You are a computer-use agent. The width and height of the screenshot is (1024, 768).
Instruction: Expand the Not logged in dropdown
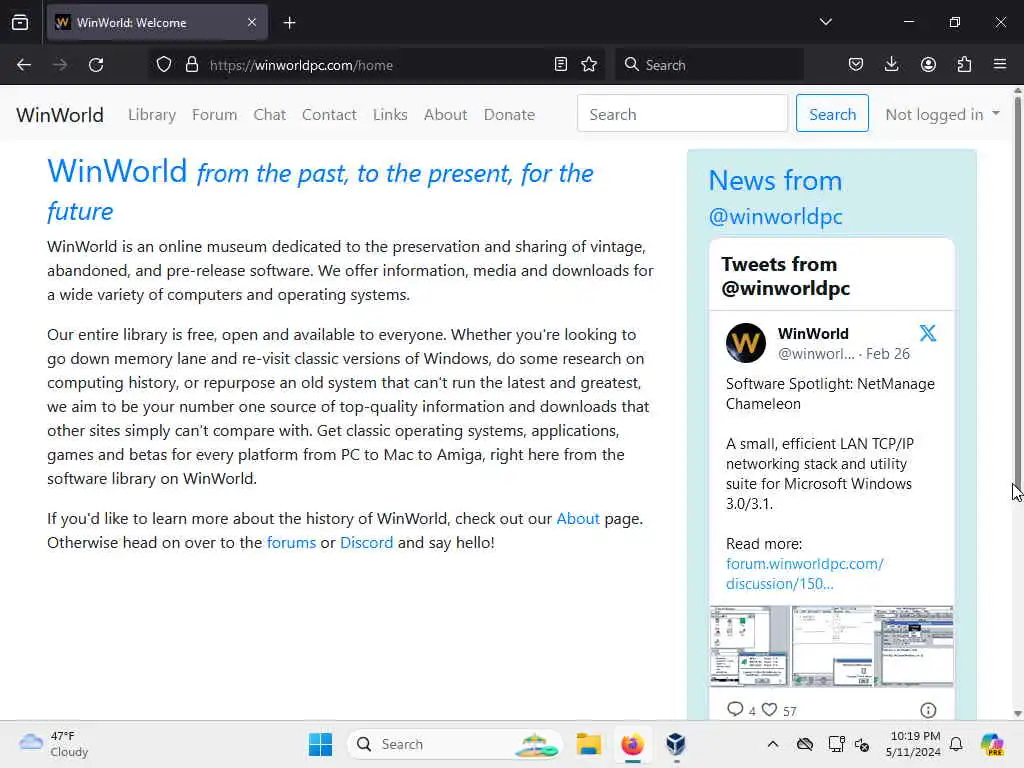pyautogui.click(x=942, y=114)
